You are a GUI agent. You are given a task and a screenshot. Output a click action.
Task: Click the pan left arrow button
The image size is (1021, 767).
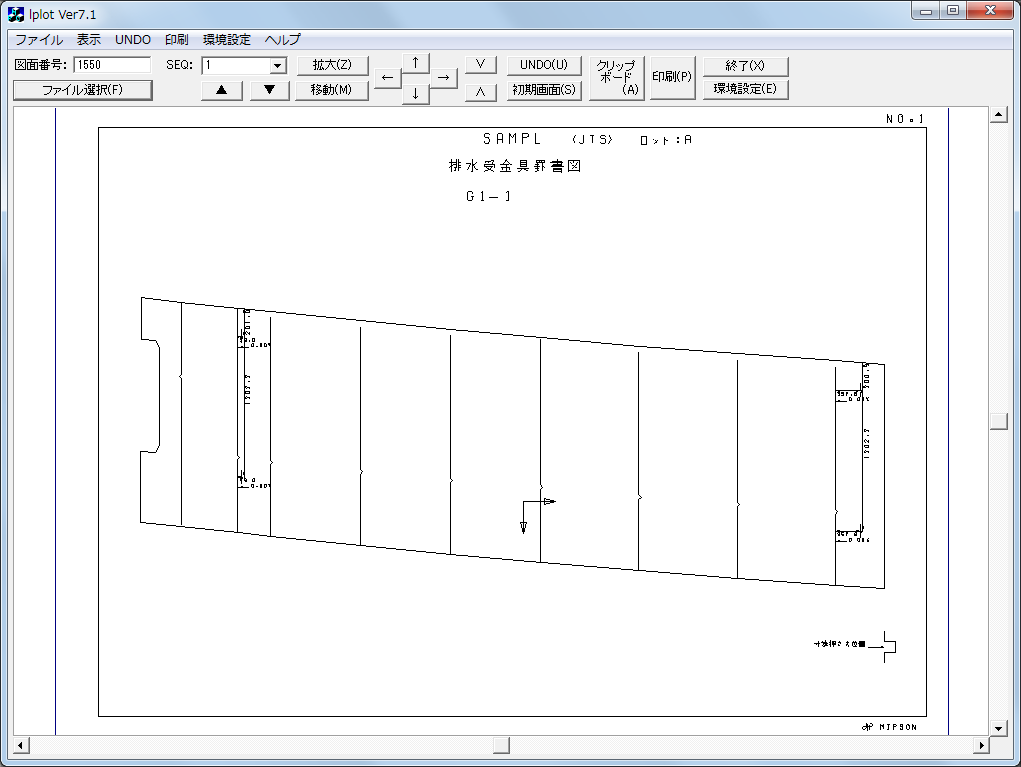pyautogui.click(x=387, y=77)
